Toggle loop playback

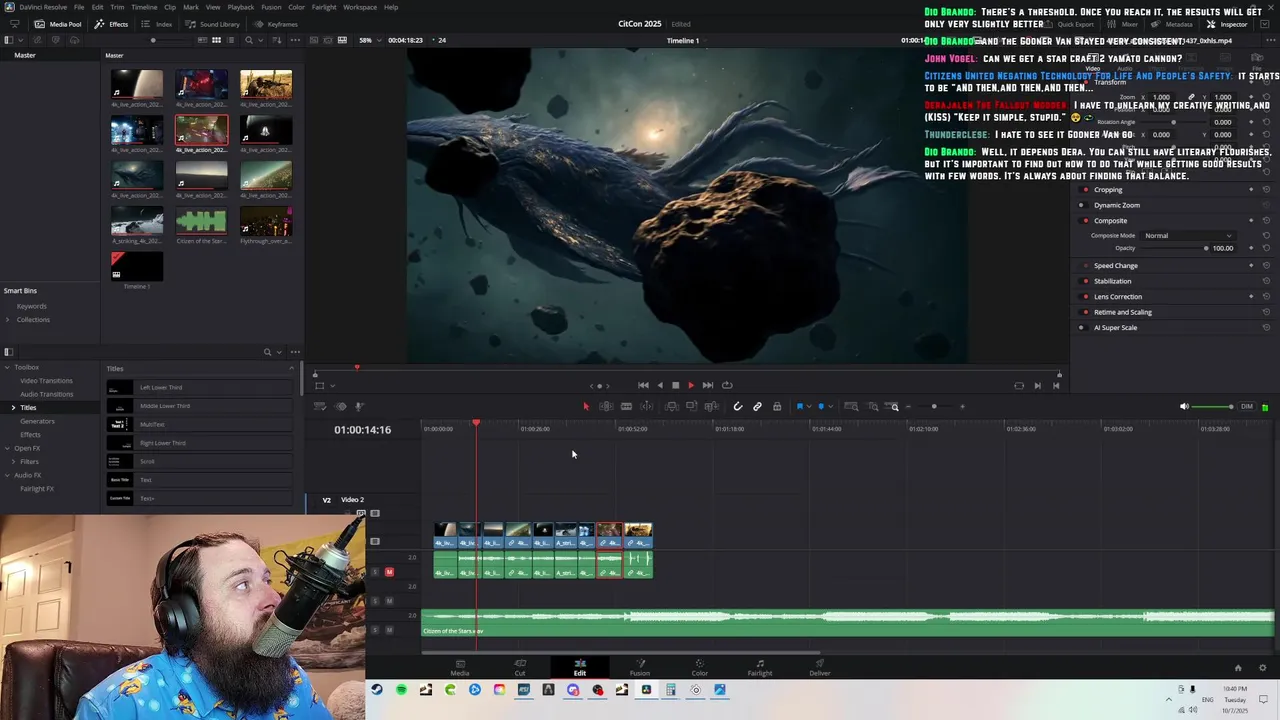(x=727, y=385)
